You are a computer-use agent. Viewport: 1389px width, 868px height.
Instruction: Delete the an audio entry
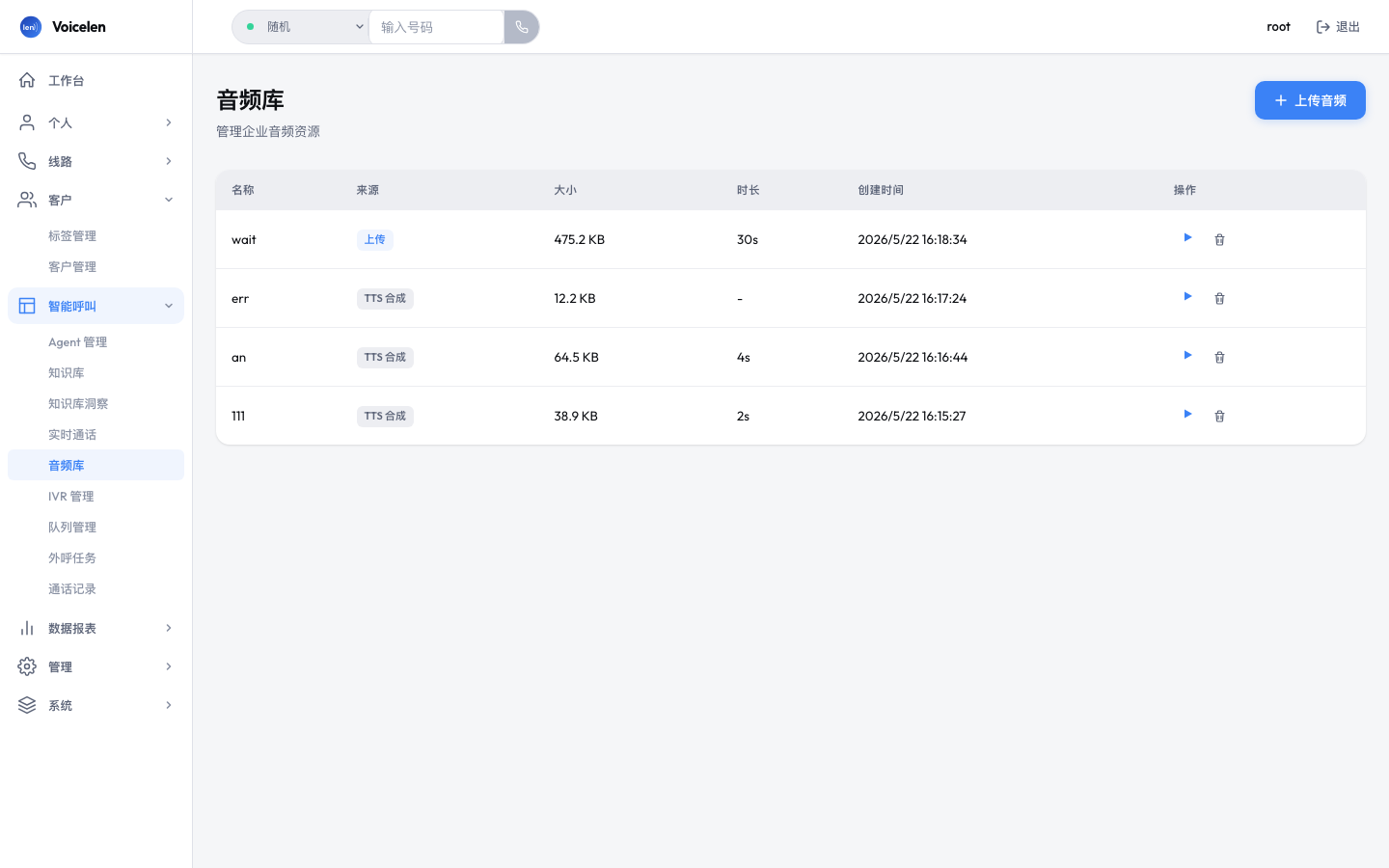click(1219, 357)
